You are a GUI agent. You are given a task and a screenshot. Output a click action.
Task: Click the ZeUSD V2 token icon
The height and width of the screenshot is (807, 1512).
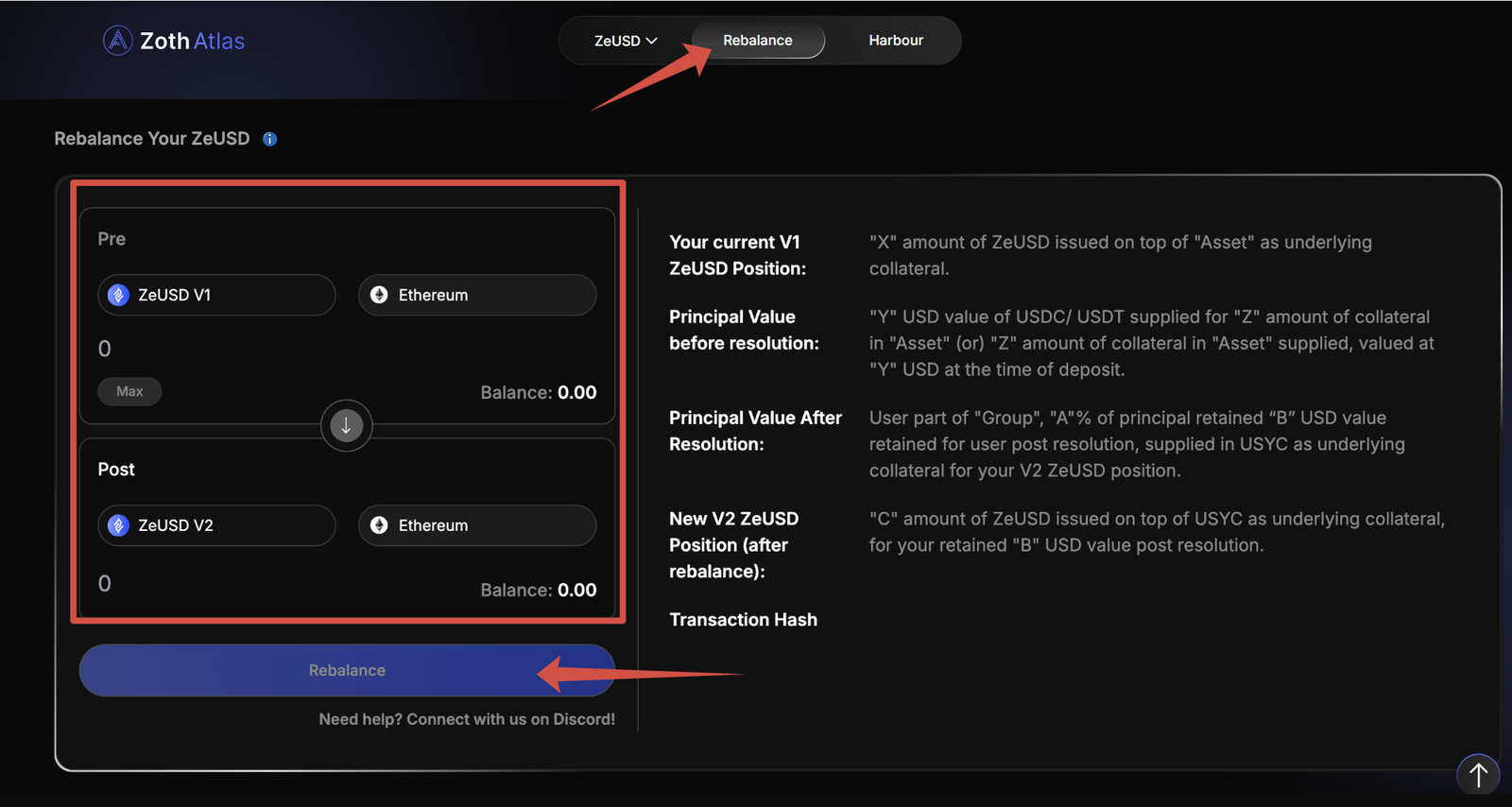tap(118, 525)
